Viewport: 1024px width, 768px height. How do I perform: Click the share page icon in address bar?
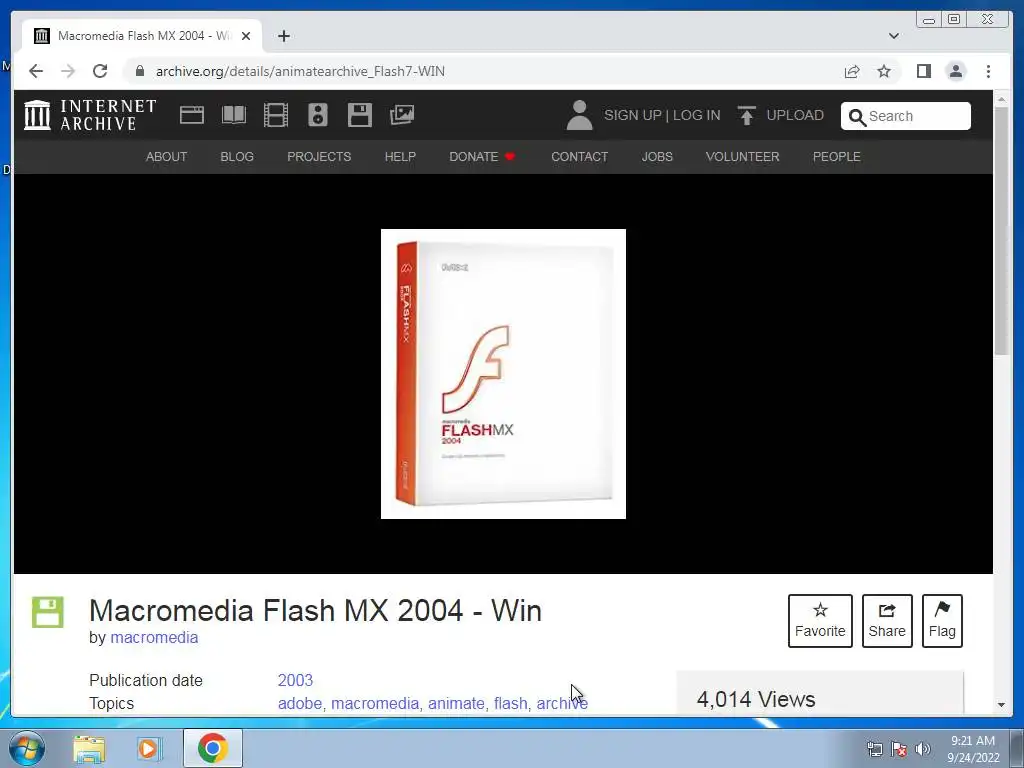pyautogui.click(x=852, y=72)
